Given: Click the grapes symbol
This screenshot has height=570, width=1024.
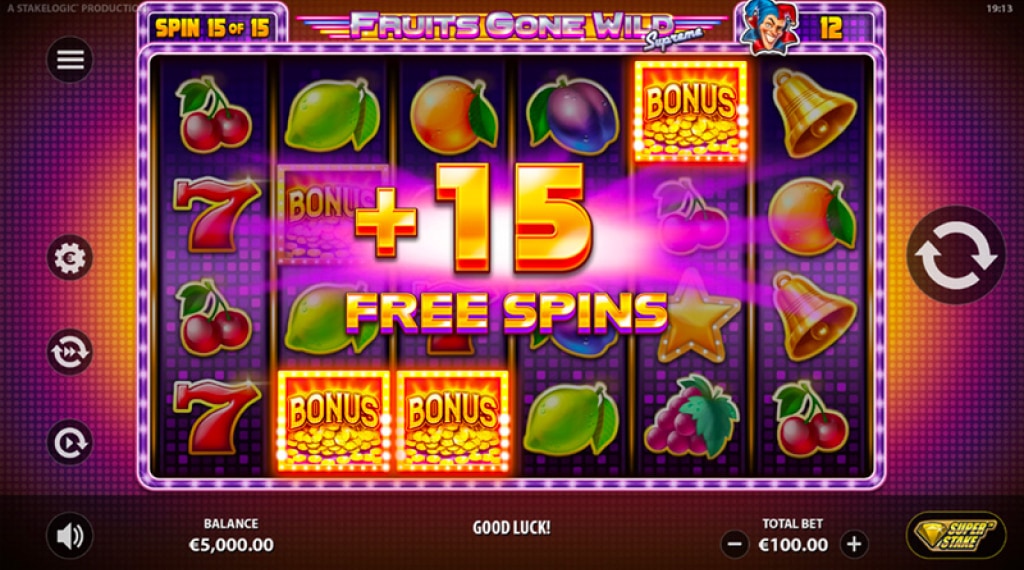Looking at the screenshot, I should pos(691,415).
